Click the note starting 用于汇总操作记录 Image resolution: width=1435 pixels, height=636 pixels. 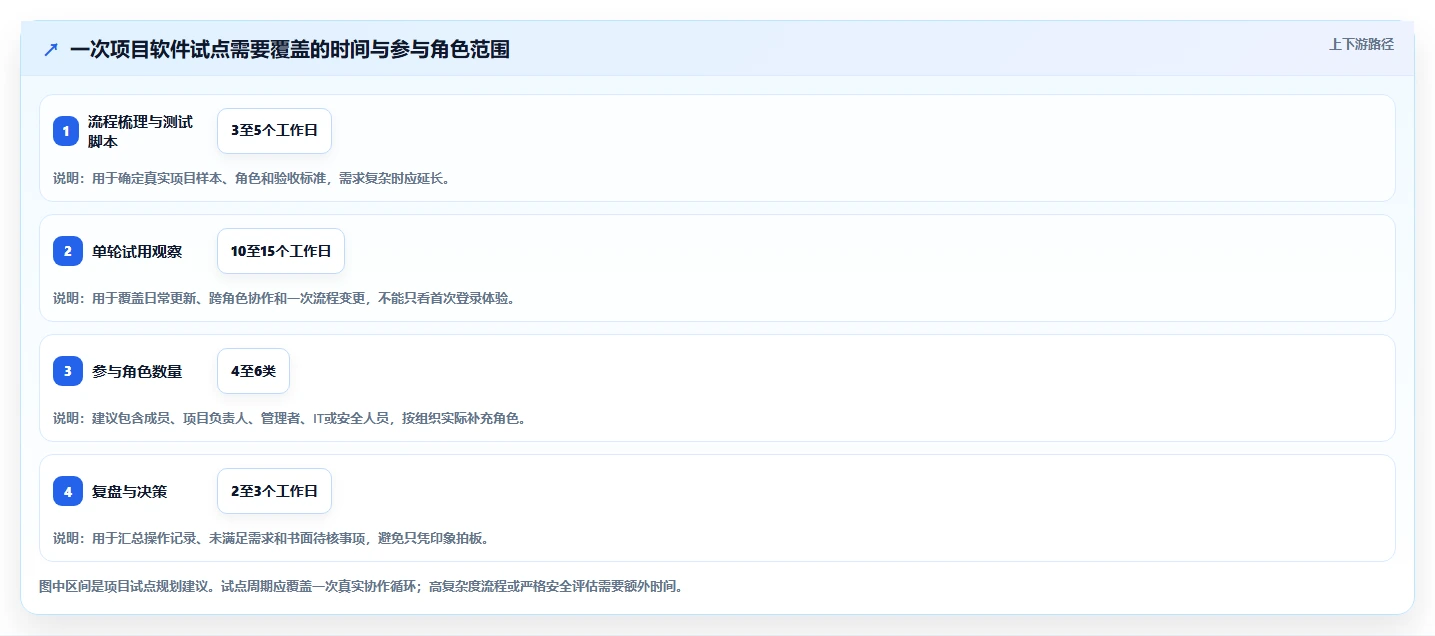271,538
